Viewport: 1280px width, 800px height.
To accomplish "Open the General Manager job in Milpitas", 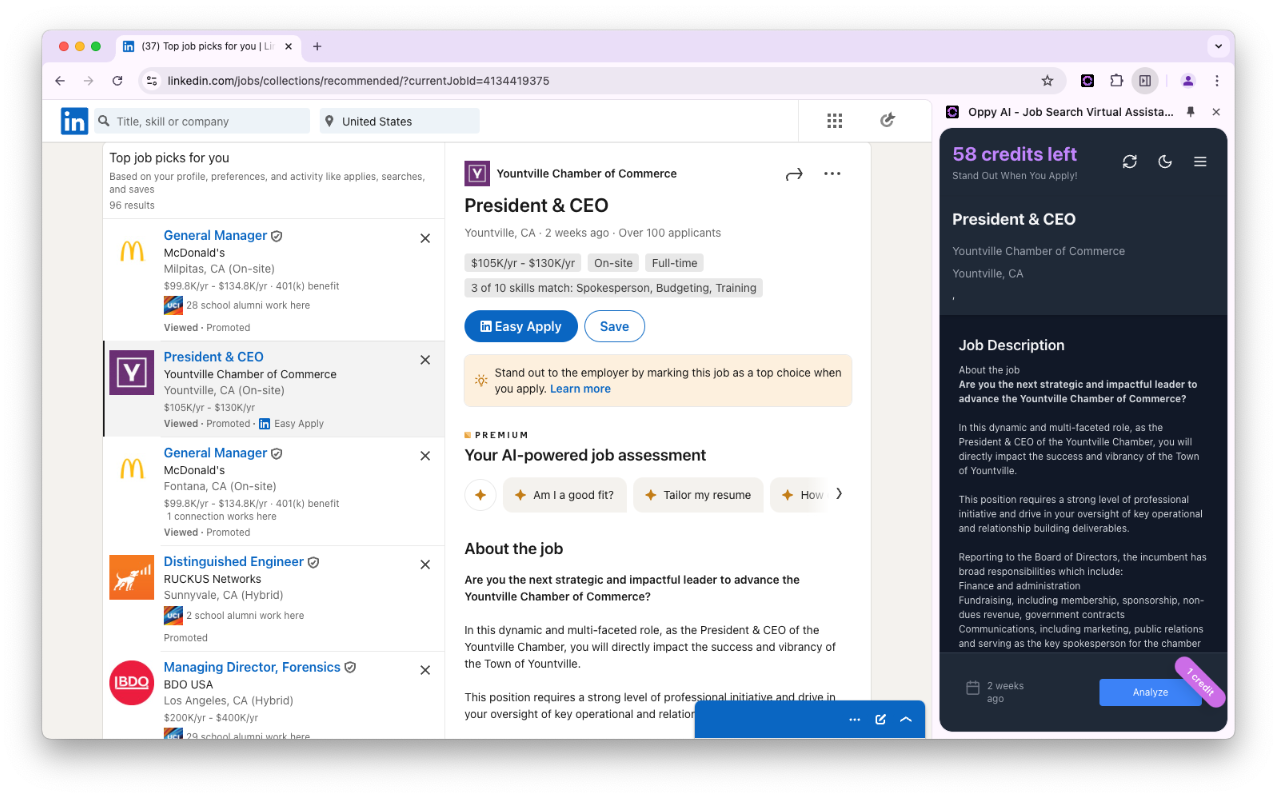I will [215, 236].
